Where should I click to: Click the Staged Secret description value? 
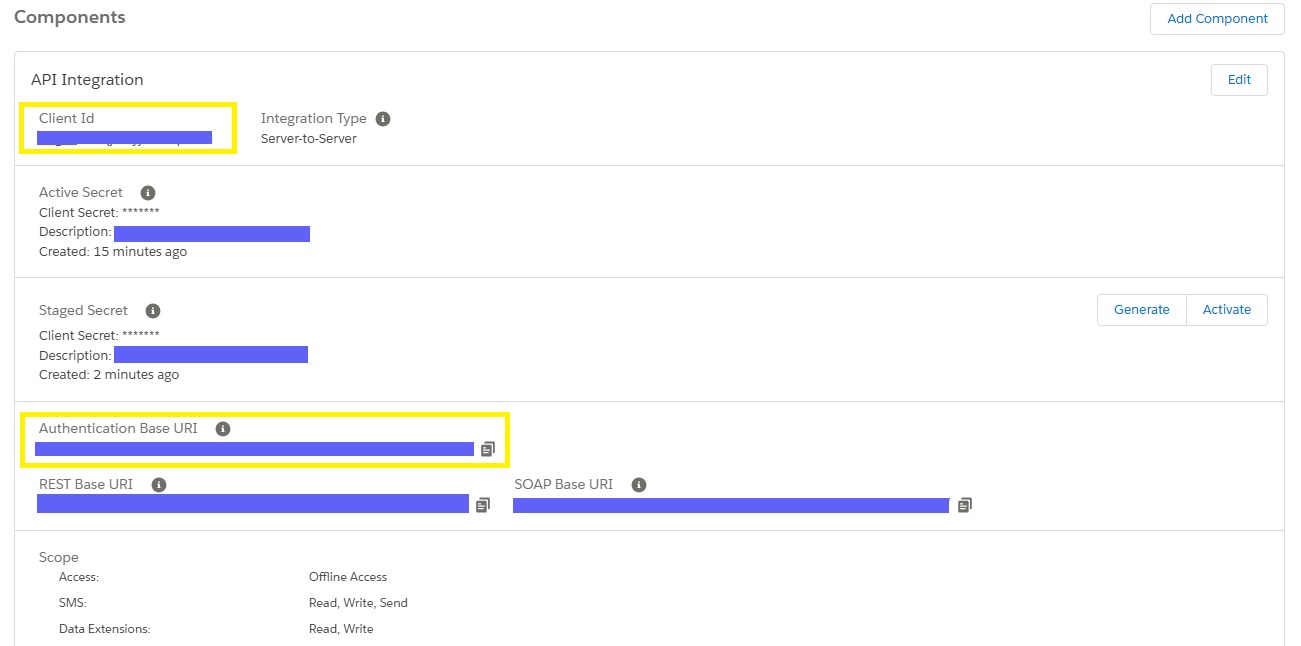coord(211,355)
